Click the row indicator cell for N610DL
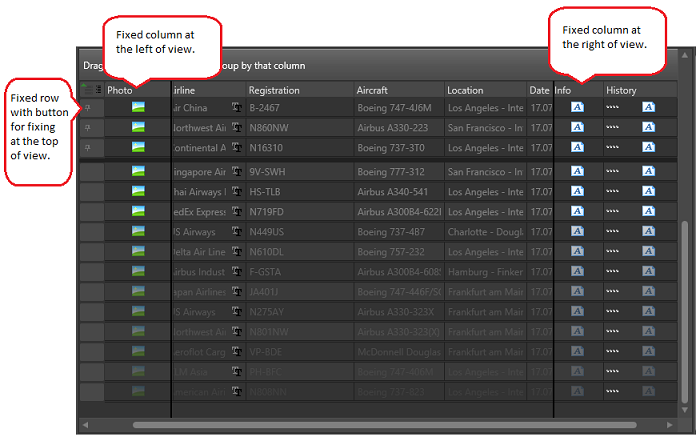Screen dimensions: 700x437 (x=92, y=252)
